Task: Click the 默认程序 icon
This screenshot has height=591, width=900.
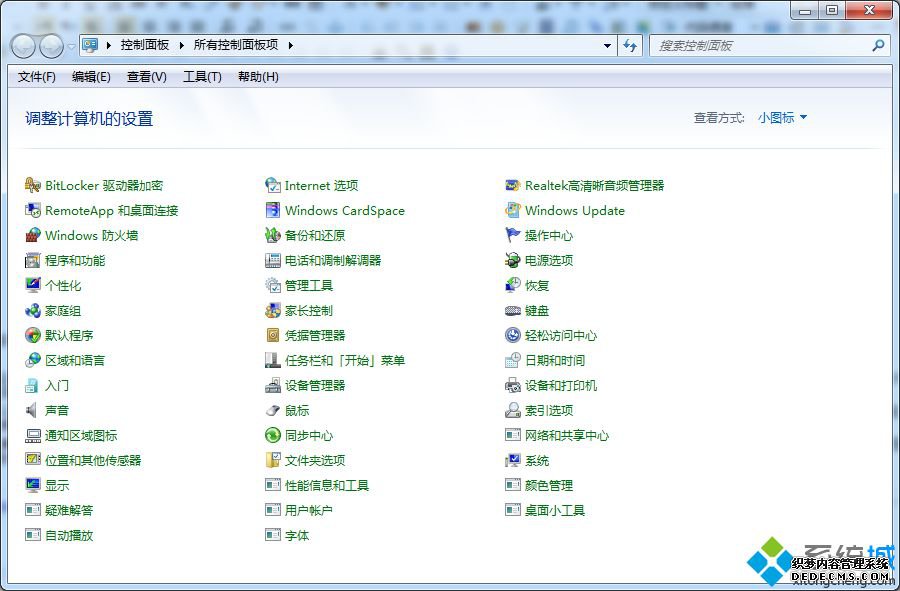Action: pyautogui.click(x=33, y=335)
